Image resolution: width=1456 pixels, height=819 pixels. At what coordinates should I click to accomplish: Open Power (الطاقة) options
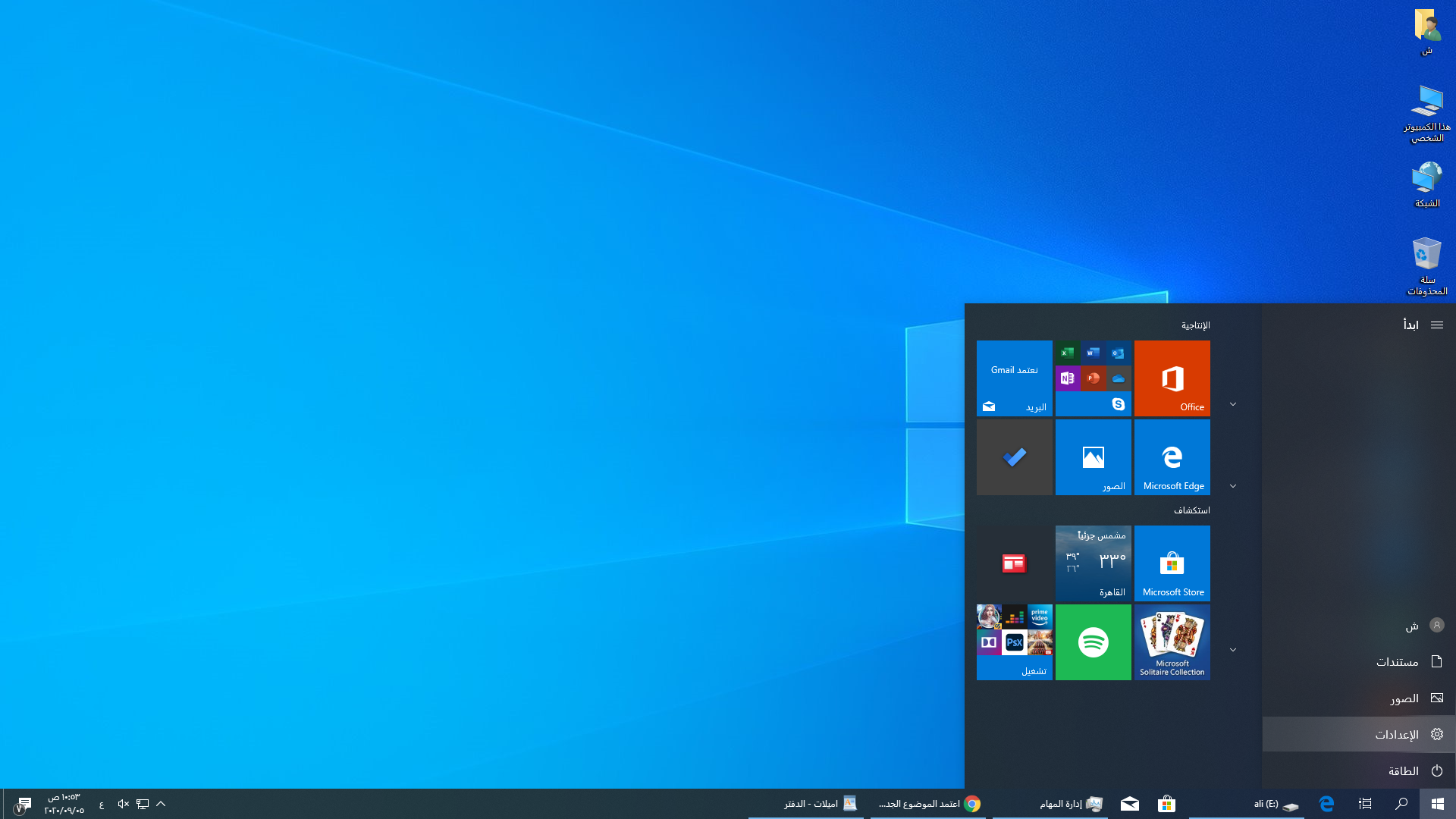pyautogui.click(x=1358, y=770)
